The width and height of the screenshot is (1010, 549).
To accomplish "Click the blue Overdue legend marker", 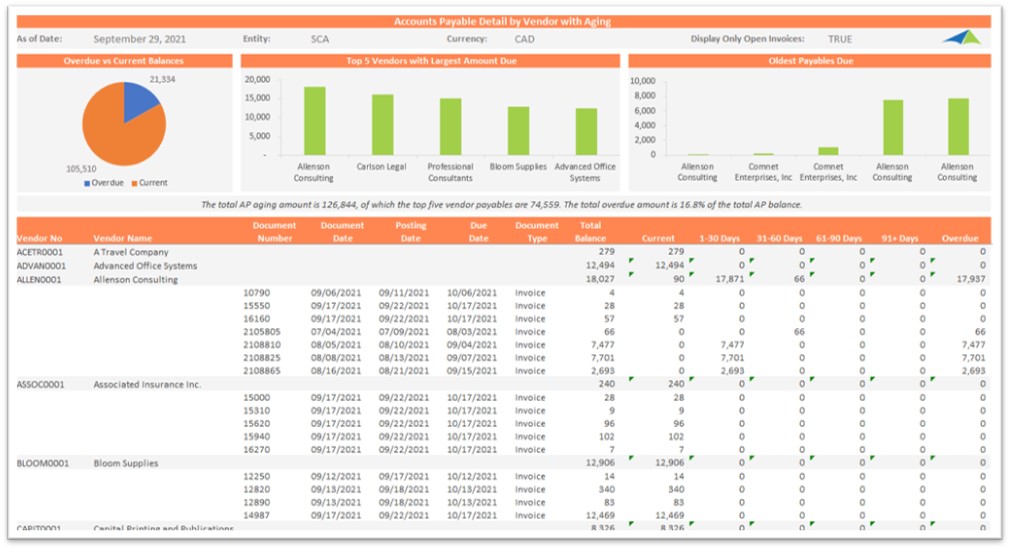I will click(x=87, y=183).
